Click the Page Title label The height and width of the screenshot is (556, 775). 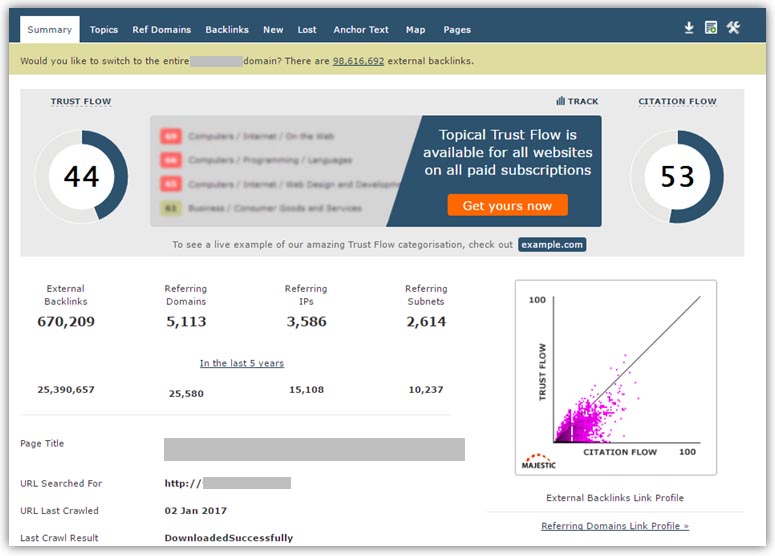pyautogui.click(x=42, y=443)
